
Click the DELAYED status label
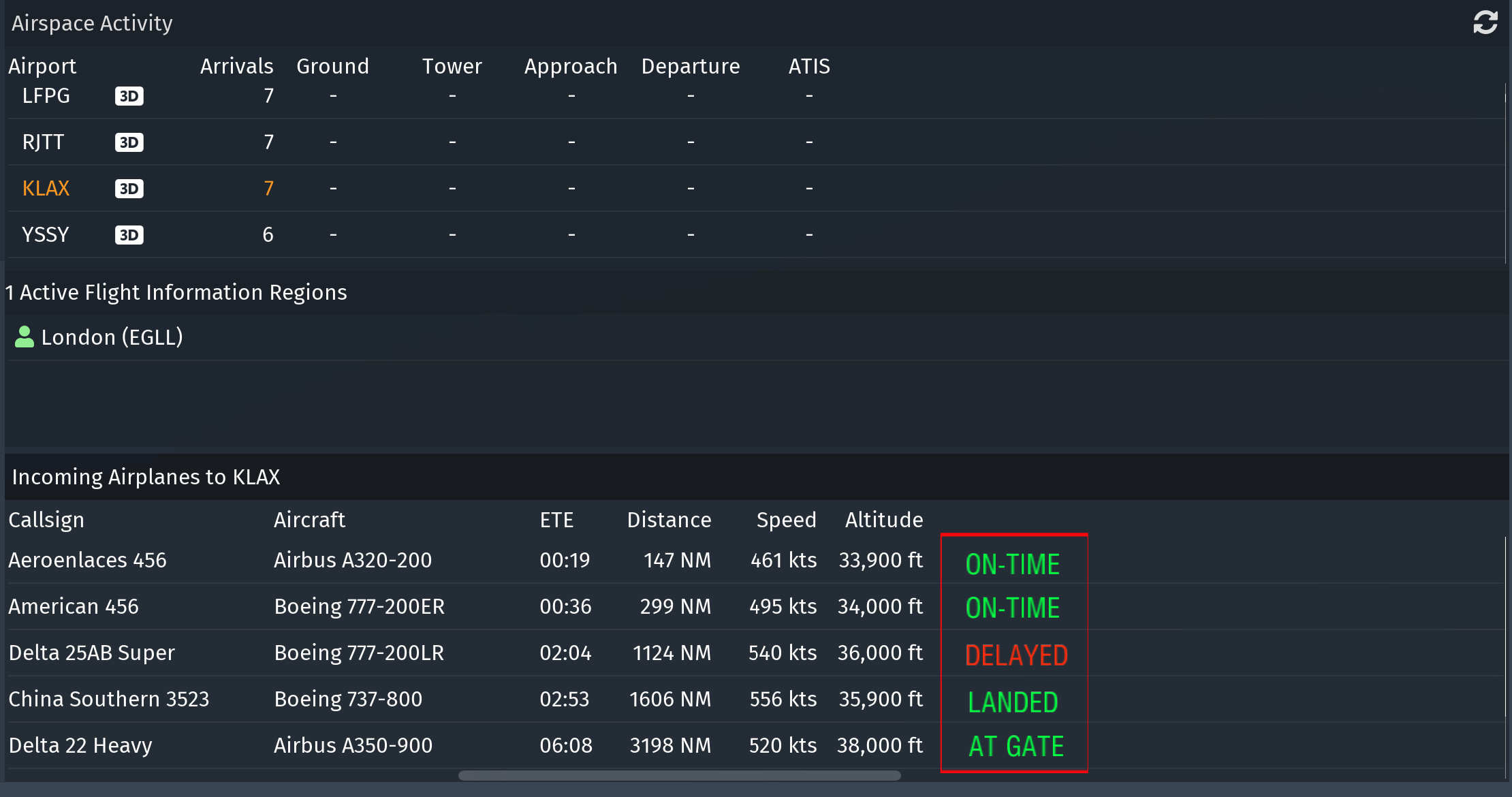pos(1015,655)
